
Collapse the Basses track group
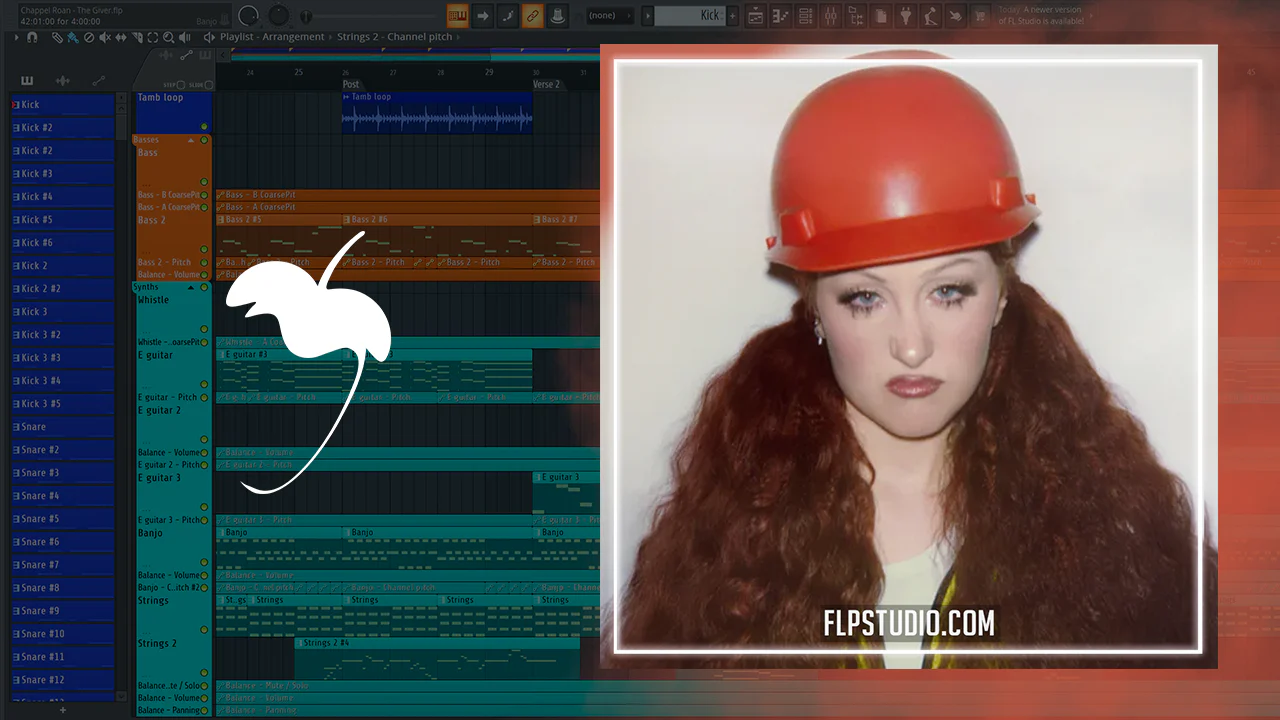(x=191, y=140)
